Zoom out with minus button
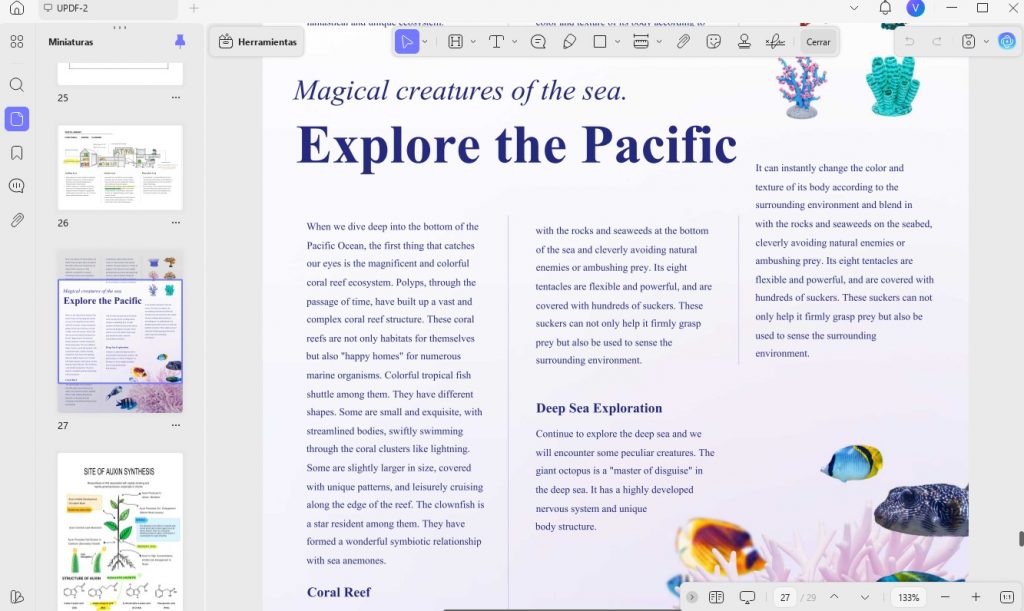 tap(945, 597)
